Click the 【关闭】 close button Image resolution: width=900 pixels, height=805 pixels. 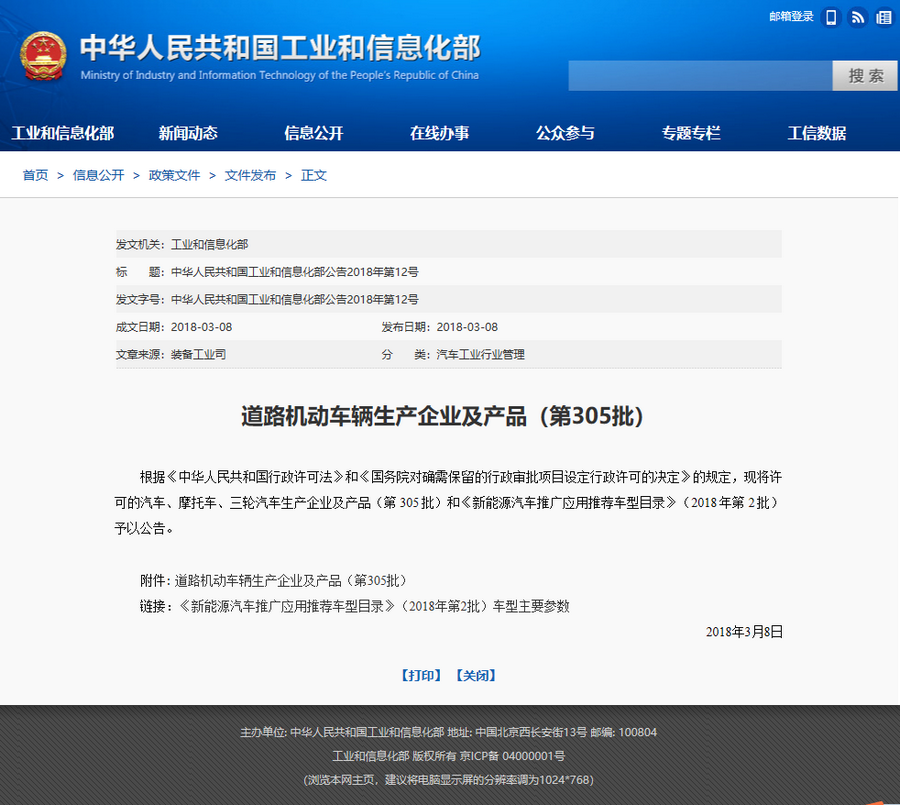(475, 675)
